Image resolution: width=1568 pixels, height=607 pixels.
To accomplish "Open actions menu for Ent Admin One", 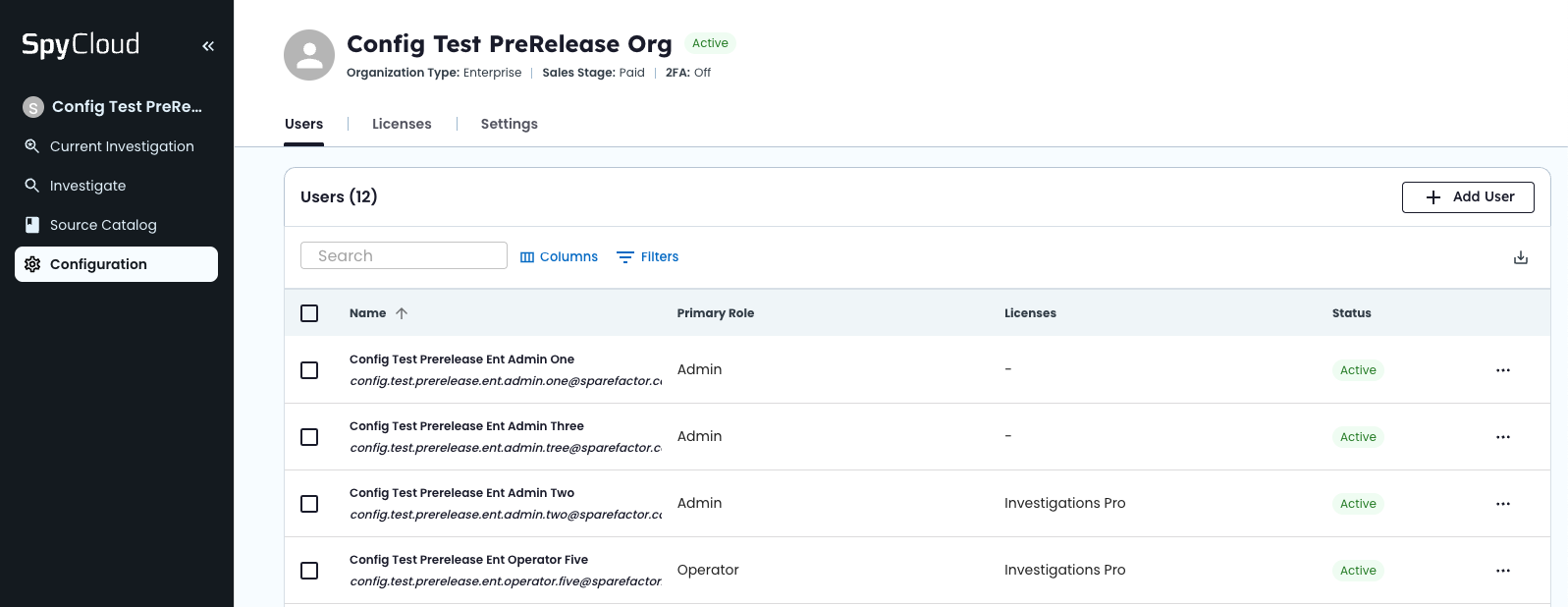I will click(x=1503, y=370).
